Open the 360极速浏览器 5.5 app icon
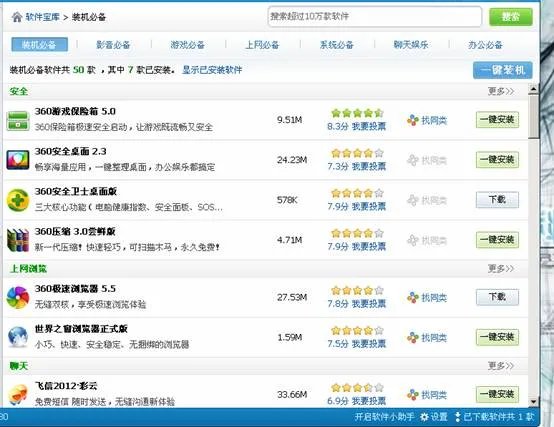The height and width of the screenshot is (427, 554). click(x=18, y=297)
